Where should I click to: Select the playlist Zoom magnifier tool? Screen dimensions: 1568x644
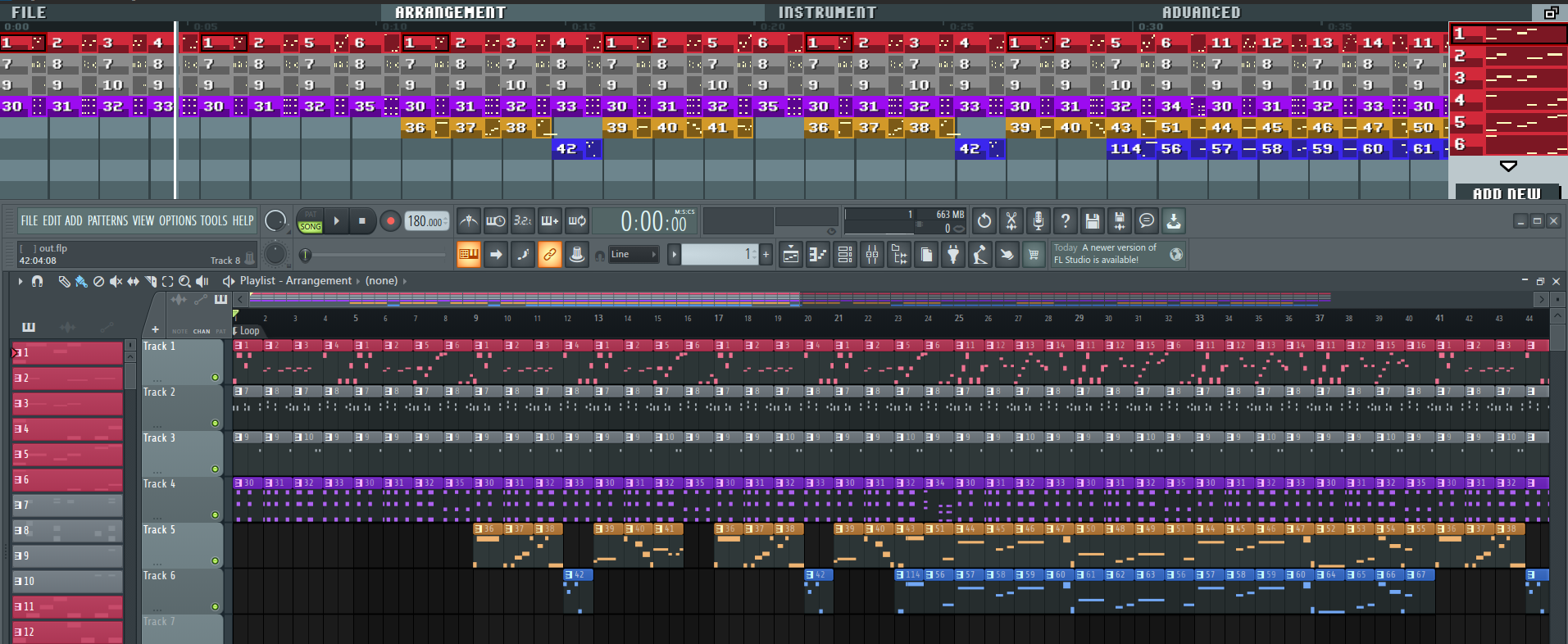(x=184, y=281)
